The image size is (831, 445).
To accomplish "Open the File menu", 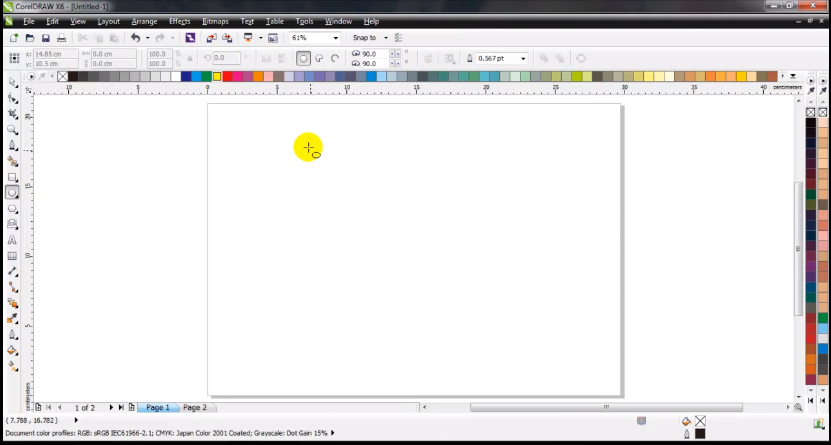I will pyautogui.click(x=29, y=21).
